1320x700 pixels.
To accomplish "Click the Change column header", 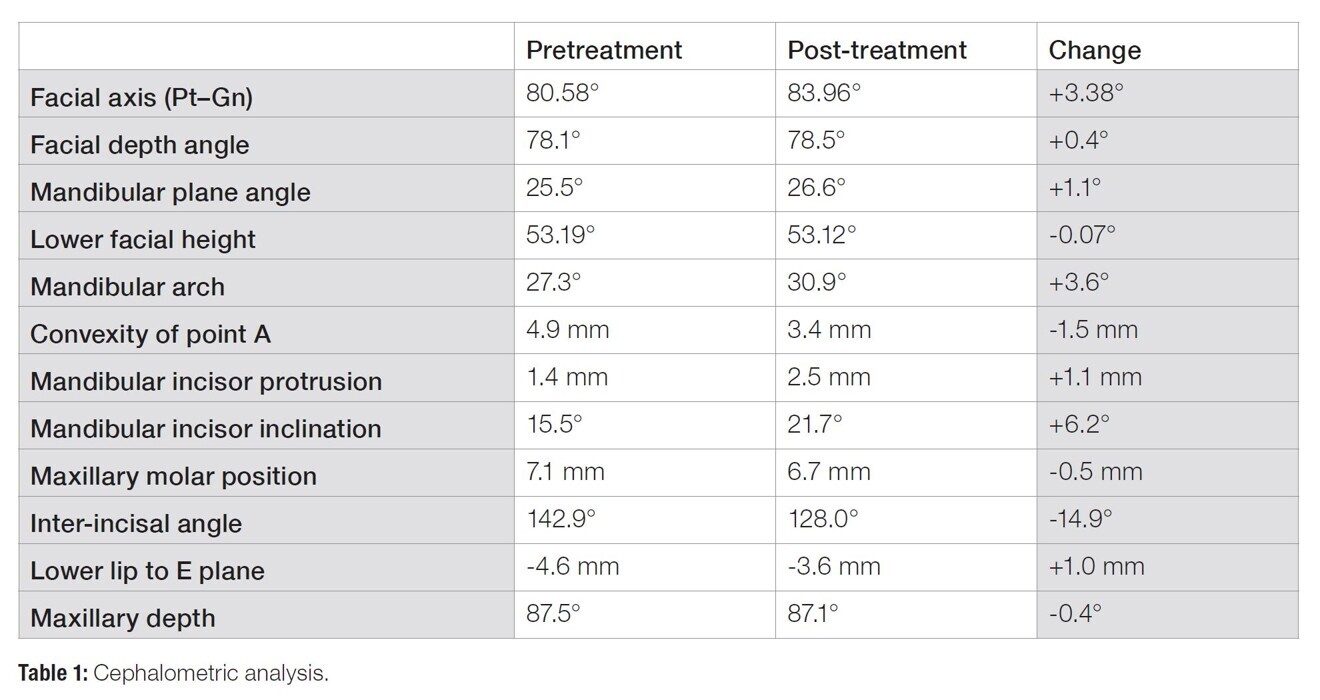I will (x=1094, y=49).
